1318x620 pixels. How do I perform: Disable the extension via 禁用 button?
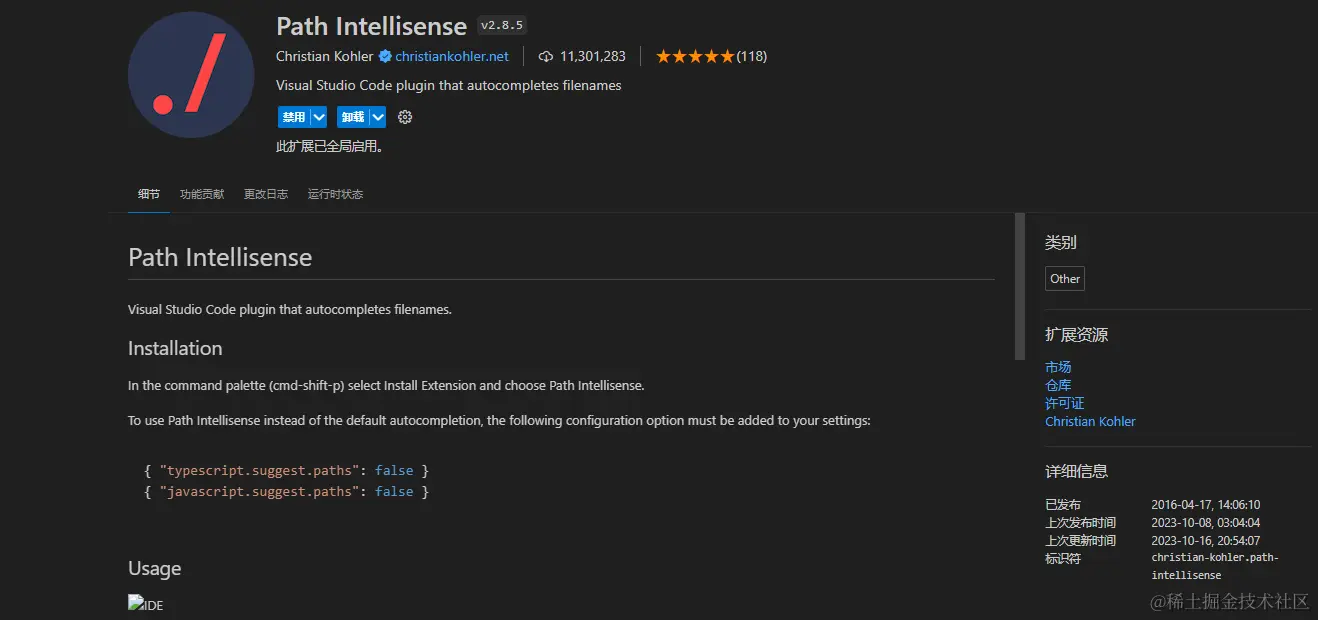294,117
